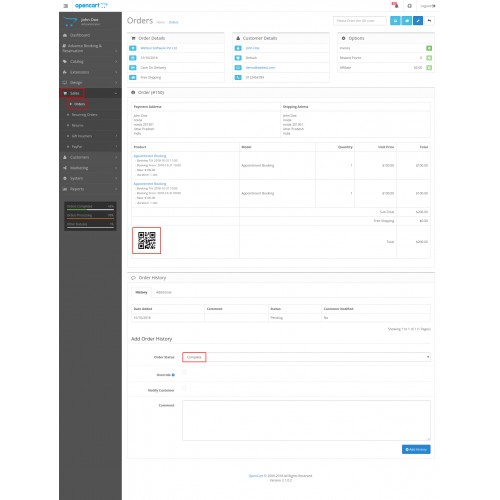Viewport: 500px width, 500px height.
Task: Click the green add button for Reward Points
Action: (429, 58)
